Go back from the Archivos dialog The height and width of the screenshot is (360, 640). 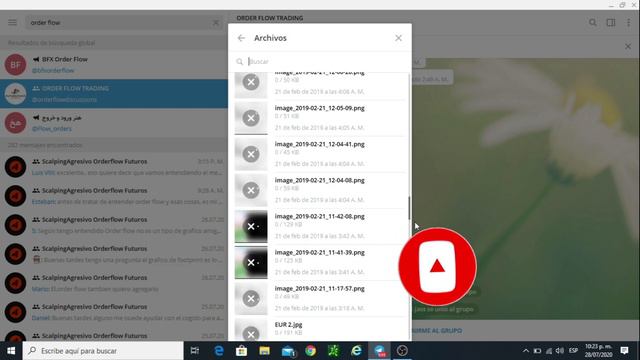pos(241,38)
